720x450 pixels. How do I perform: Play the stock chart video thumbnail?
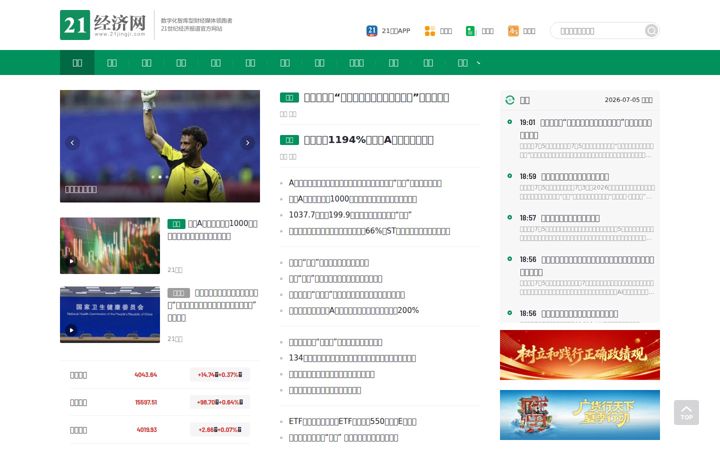pos(71,261)
